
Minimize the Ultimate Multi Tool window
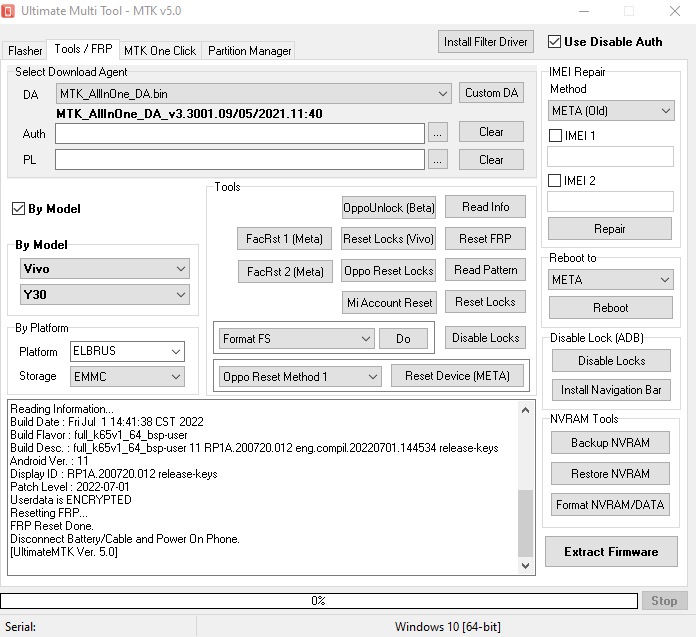coord(584,11)
